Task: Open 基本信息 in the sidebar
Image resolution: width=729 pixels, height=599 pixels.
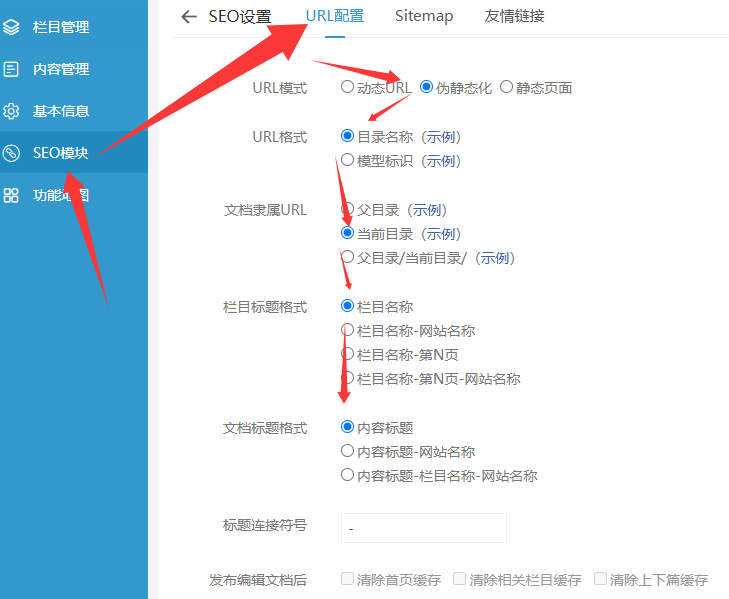Action: click(x=74, y=111)
